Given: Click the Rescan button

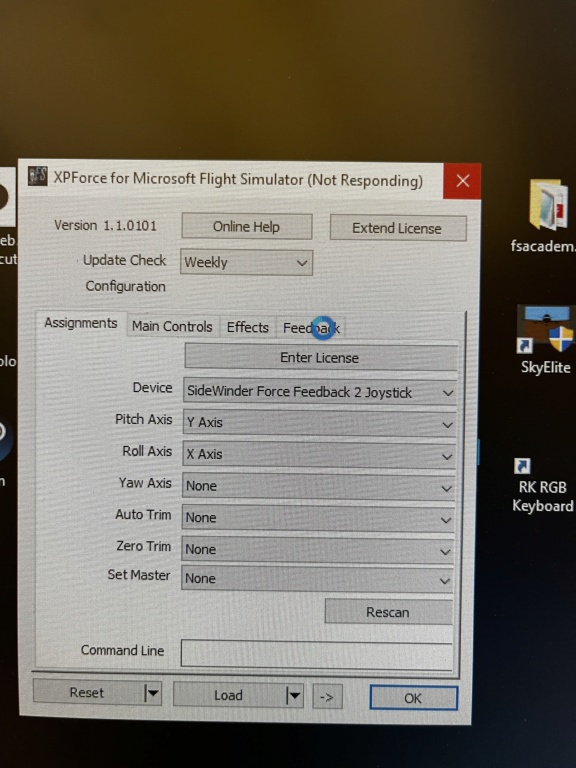Looking at the screenshot, I should (x=388, y=612).
